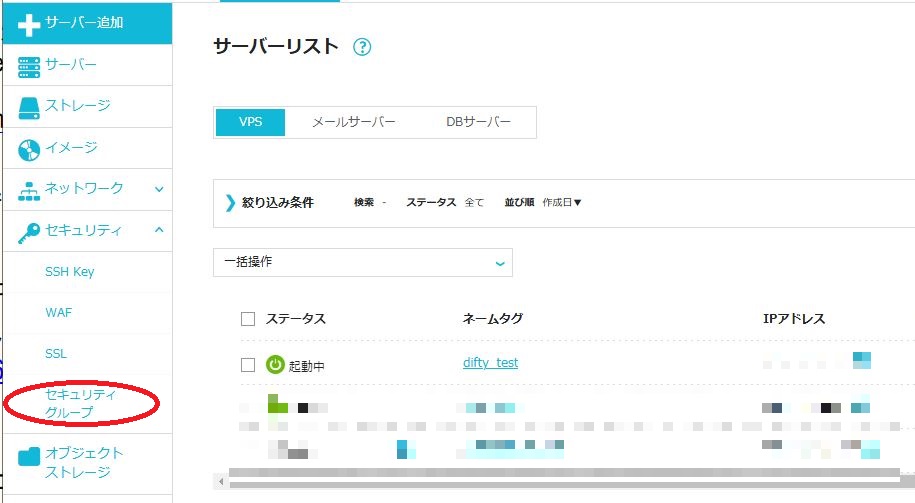
Task: Switch to the メールサーバー tab
Action: point(353,122)
